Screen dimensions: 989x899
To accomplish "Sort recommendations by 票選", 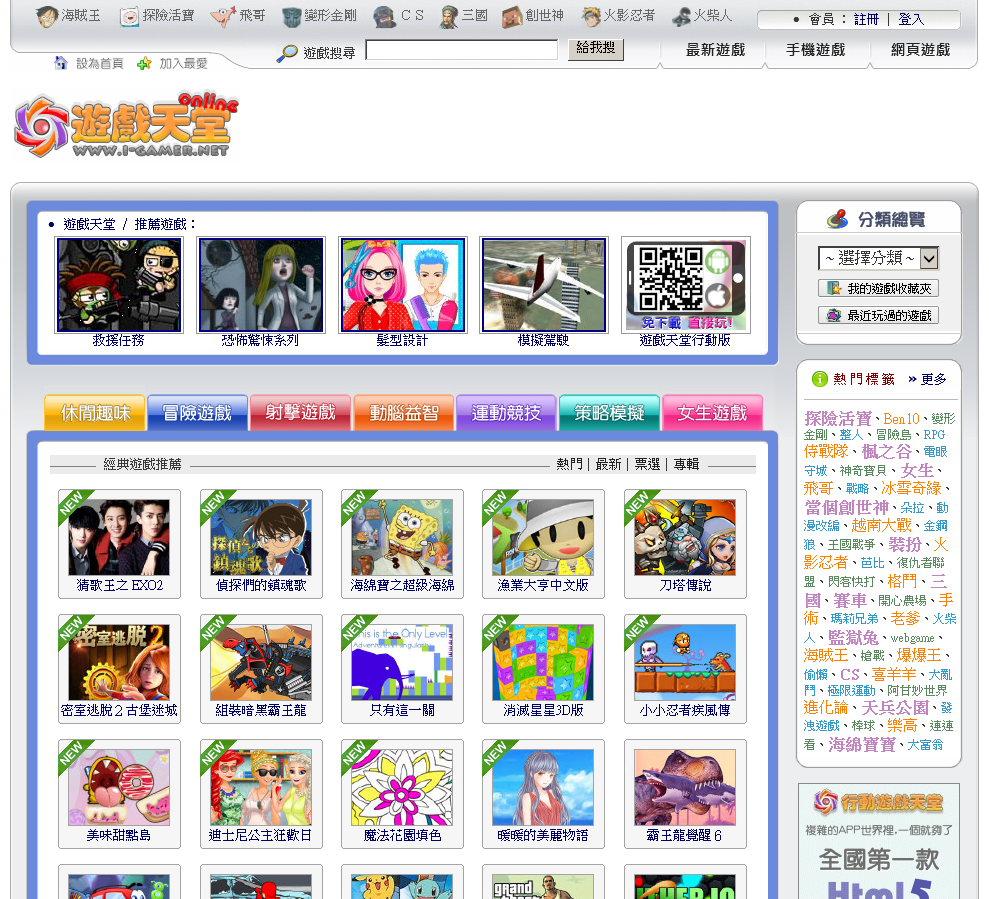I will coord(647,464).
